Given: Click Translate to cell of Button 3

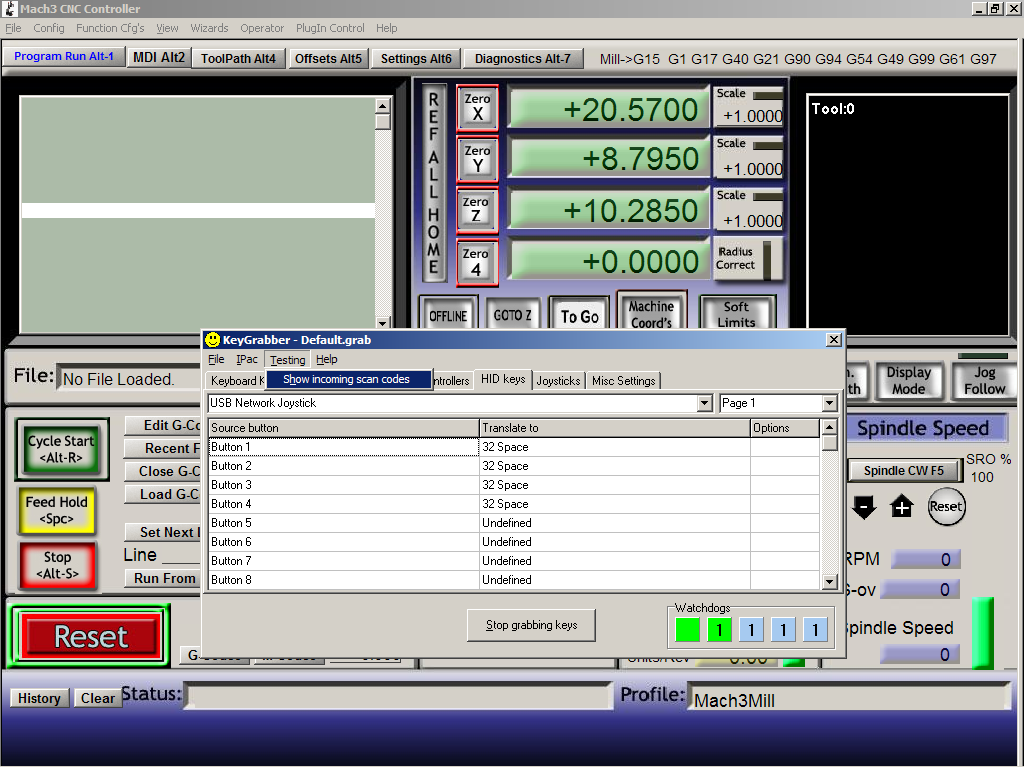Looking at the screenshot, I should point(615,485).
